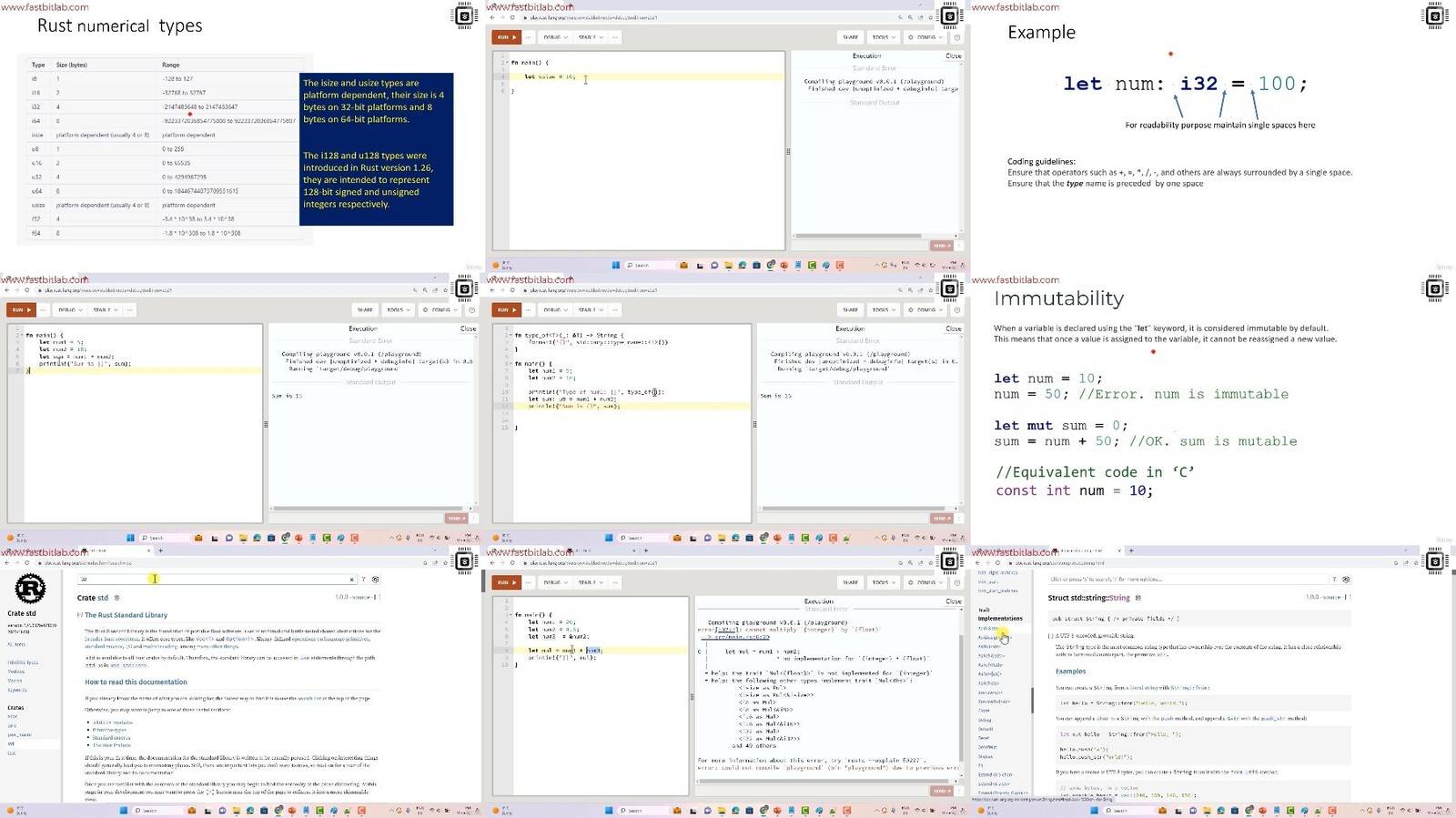Close the browser tab on String docs page
The width and height of the screenshot is (1456, 818).
coord(1120,550)
